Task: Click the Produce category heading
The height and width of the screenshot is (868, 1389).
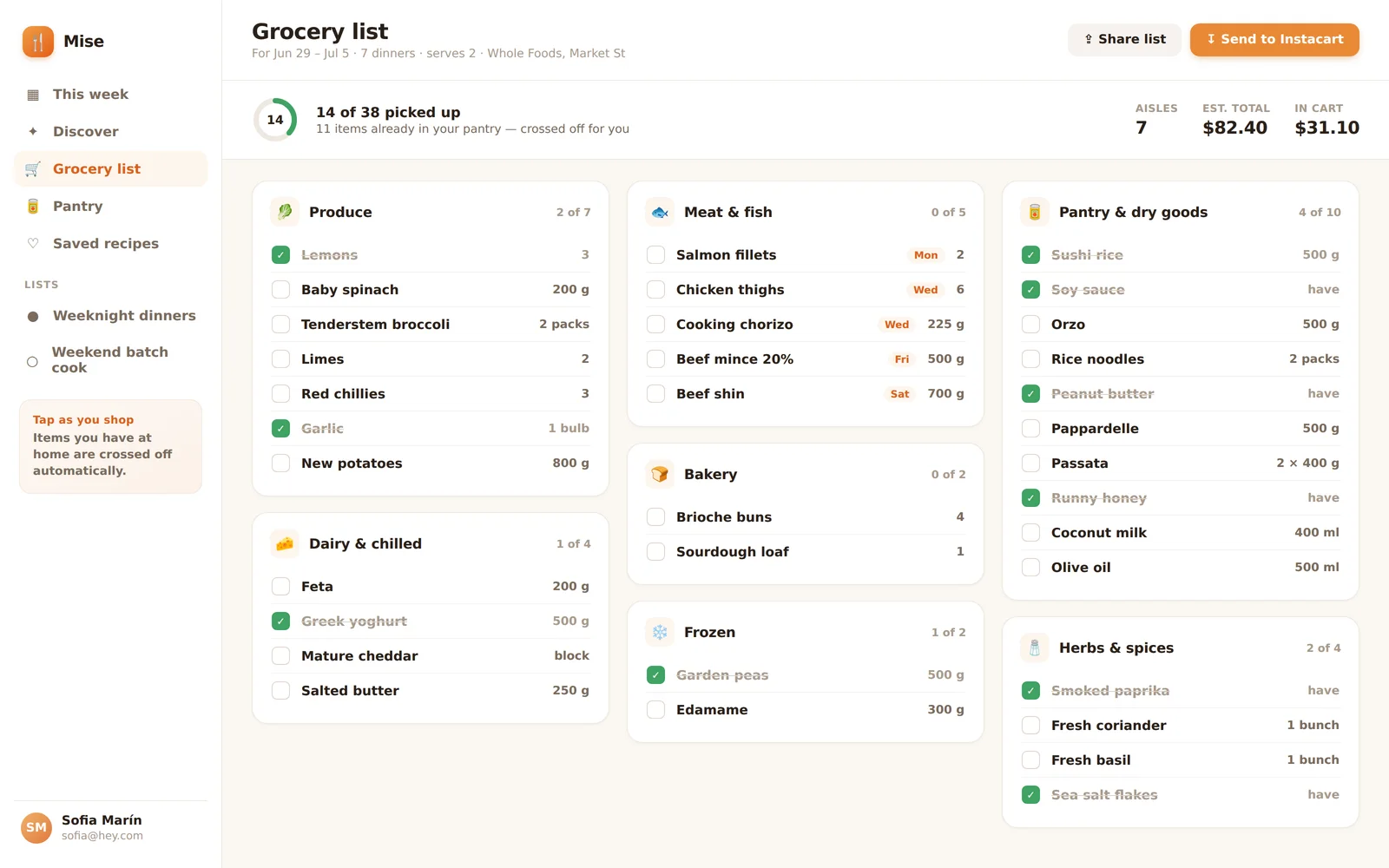Action: click(x=340, y=213)
